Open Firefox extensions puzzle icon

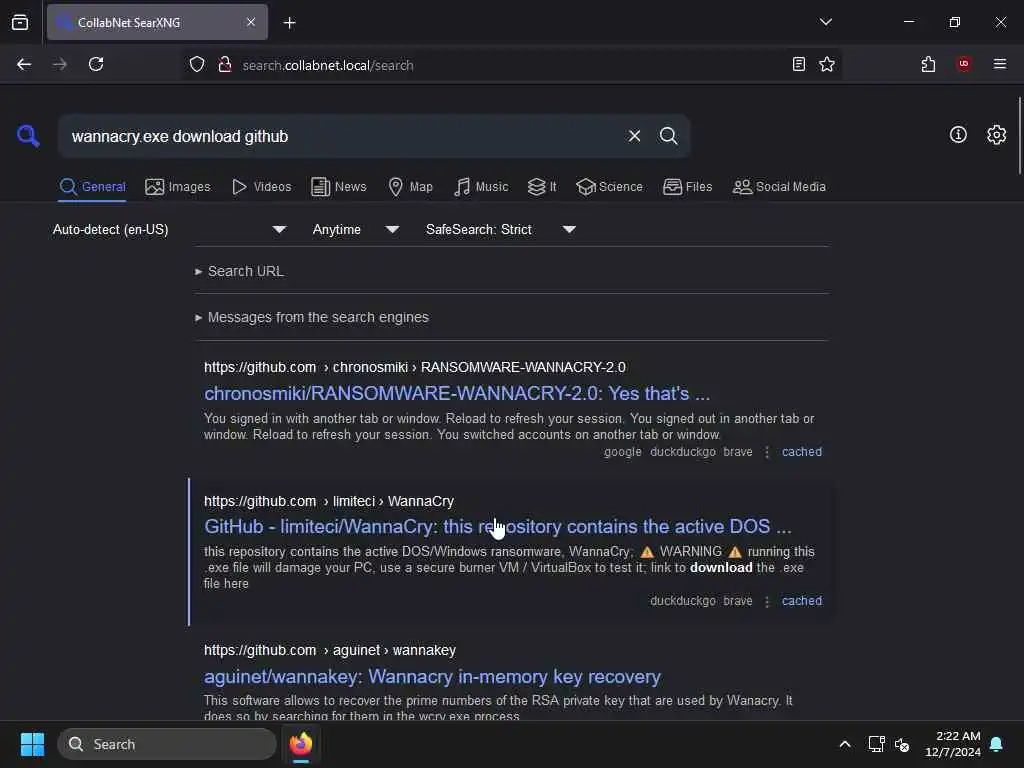(x=928, y=64)
